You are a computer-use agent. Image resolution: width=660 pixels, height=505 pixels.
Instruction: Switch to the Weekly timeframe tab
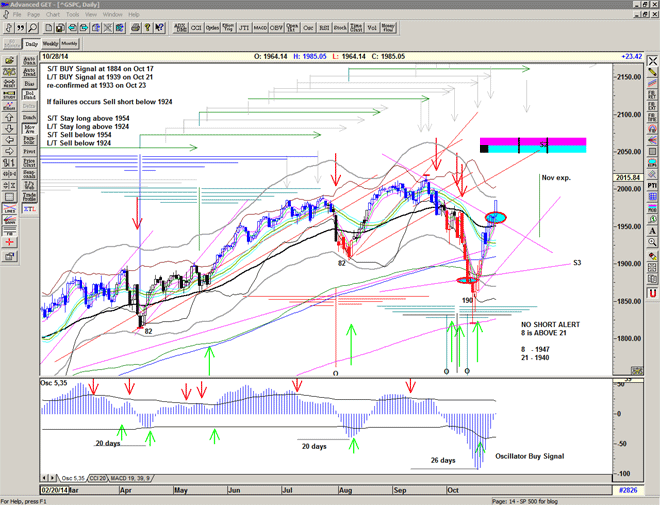pos(50,45)
